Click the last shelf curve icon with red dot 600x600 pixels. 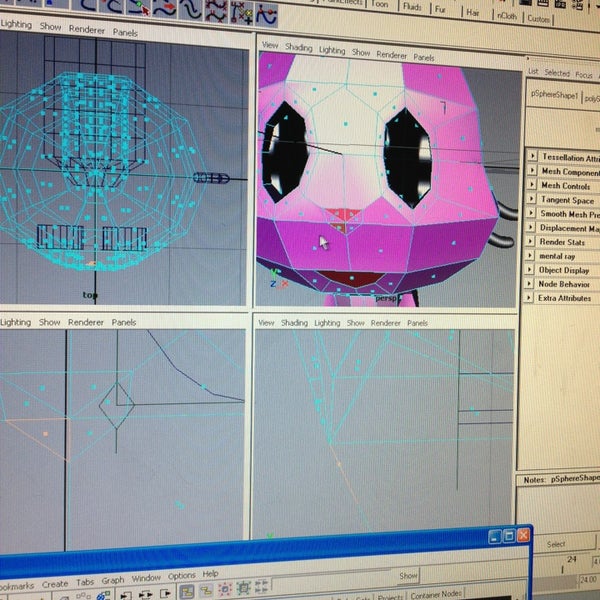266,15
